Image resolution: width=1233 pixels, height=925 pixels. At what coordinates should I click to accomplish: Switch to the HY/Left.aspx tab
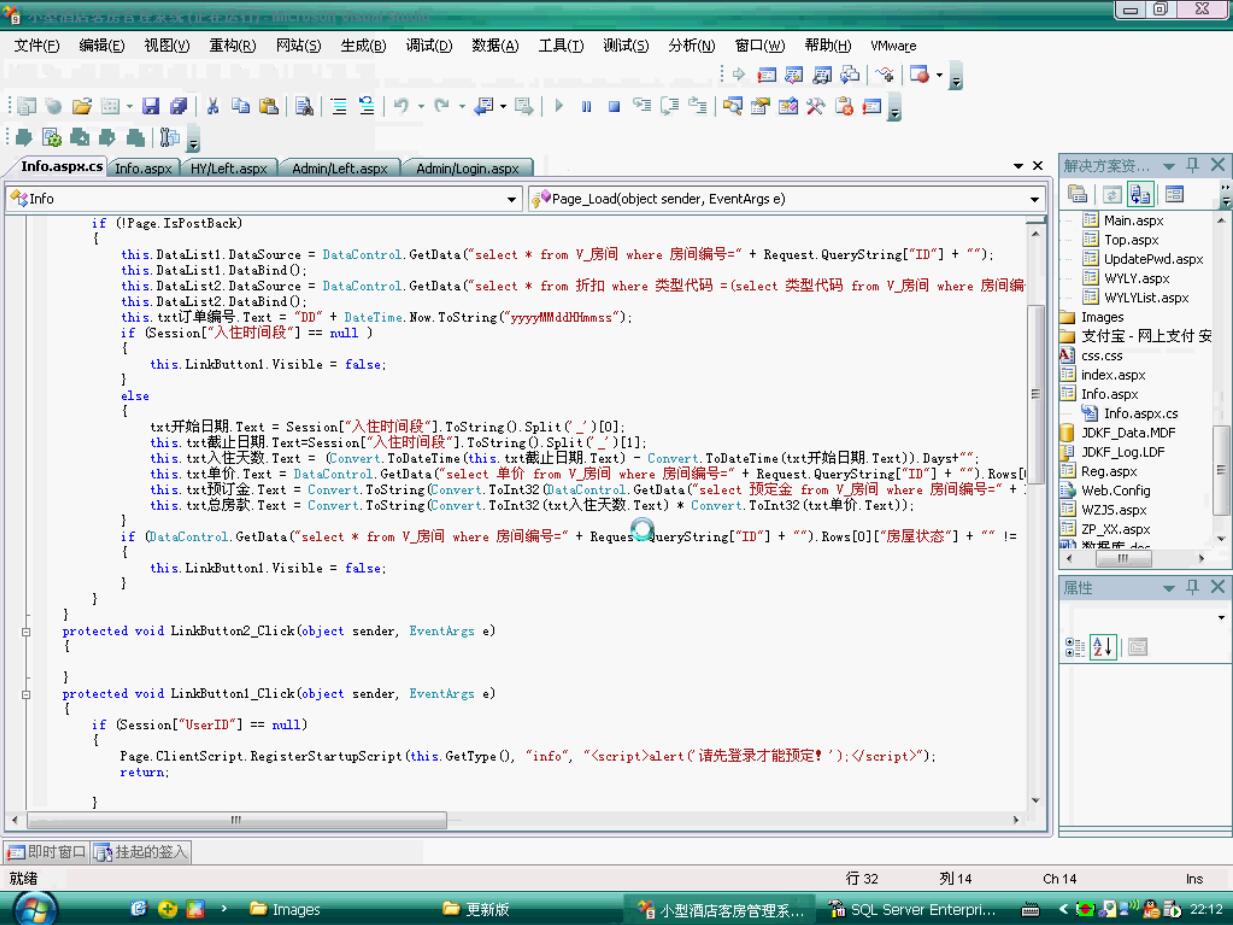[229, 169]
